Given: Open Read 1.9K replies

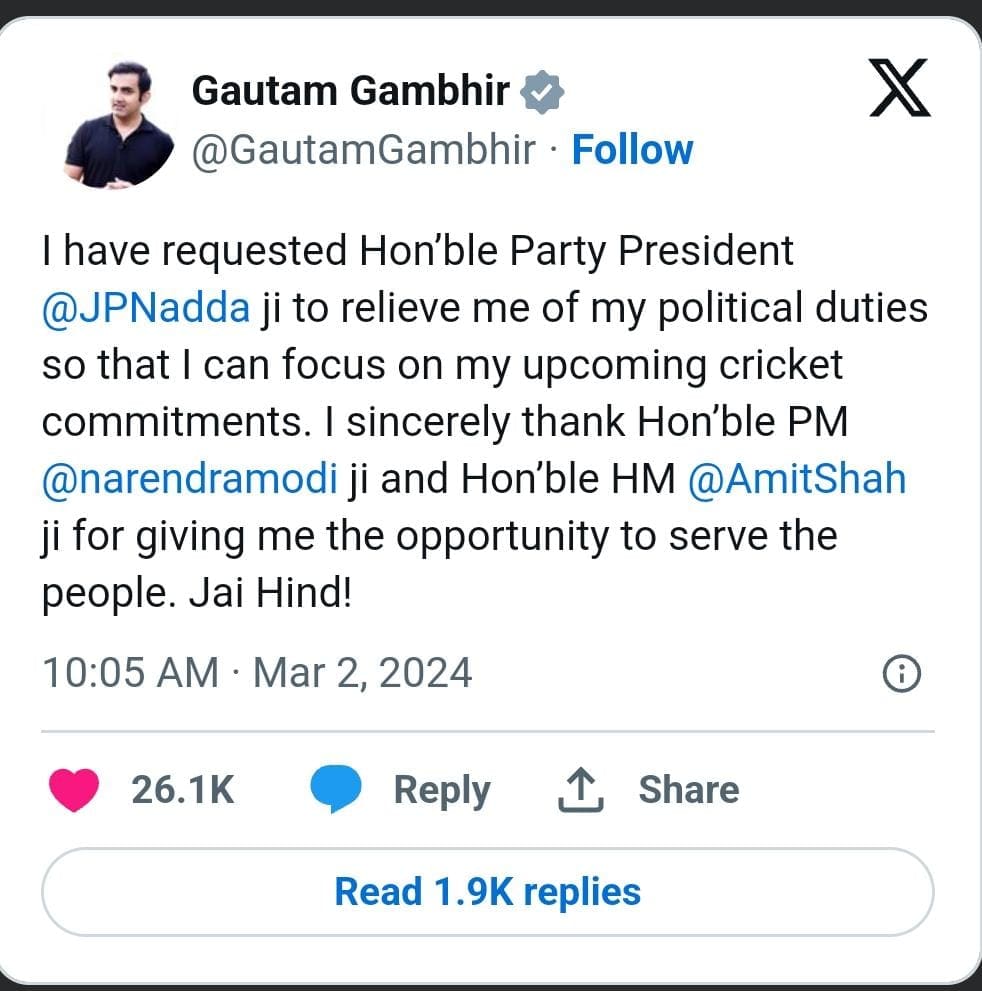Looking at the screenshot, I should point(487,891).
